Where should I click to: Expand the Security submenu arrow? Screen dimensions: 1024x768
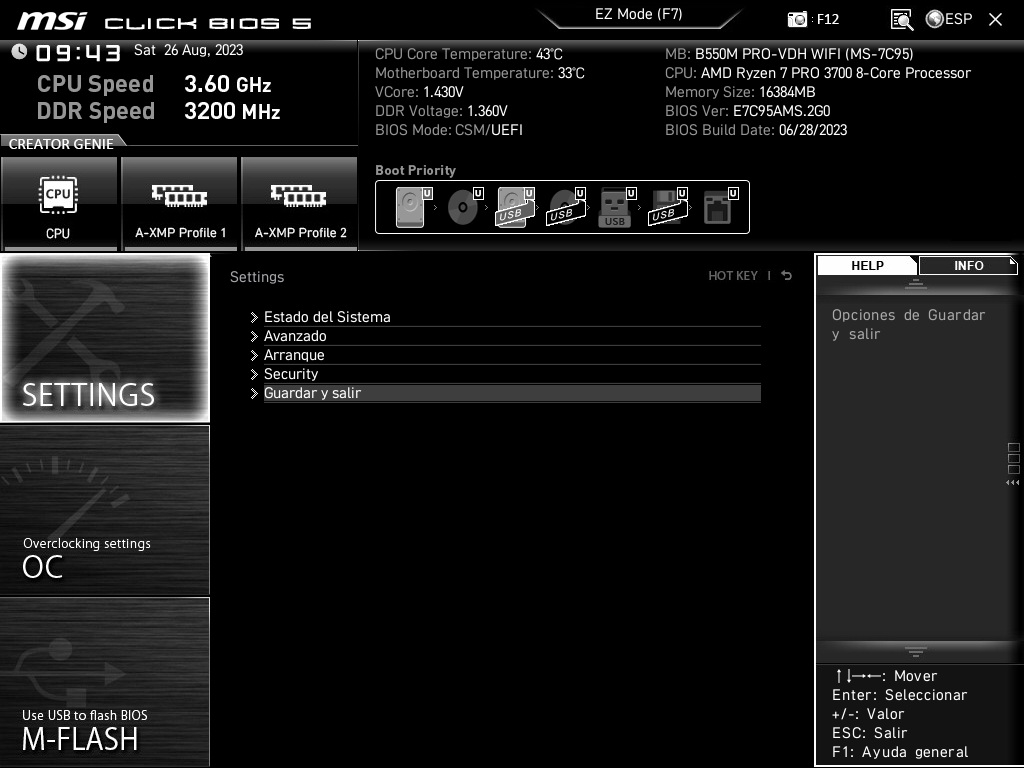click(254, 374)
